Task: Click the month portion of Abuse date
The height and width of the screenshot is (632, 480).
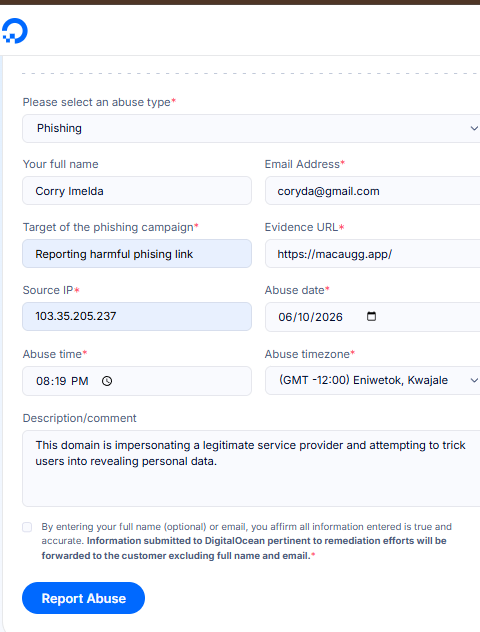Action: tap(285, 317)
